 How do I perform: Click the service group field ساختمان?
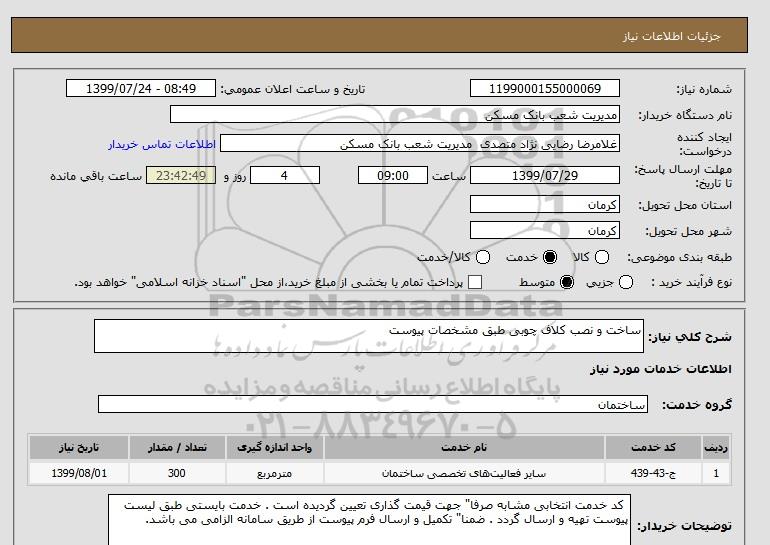[373, 404]
